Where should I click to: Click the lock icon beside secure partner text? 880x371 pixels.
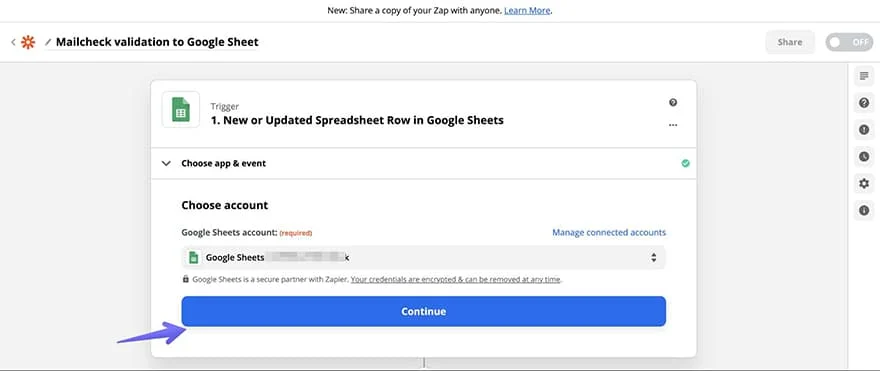pyautogui.click(x=186, y=279)
